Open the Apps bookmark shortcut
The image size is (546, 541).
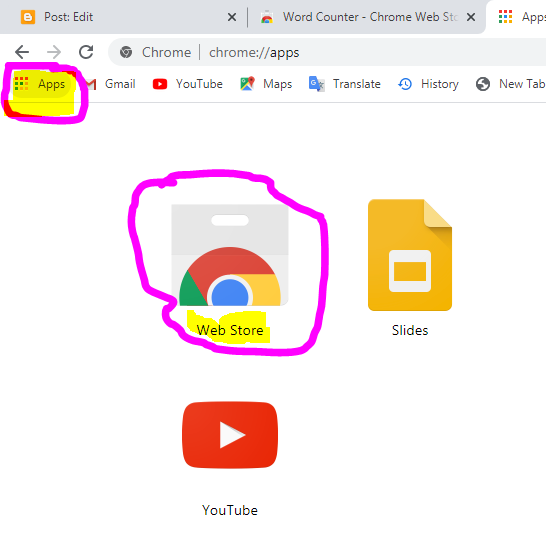40,84
